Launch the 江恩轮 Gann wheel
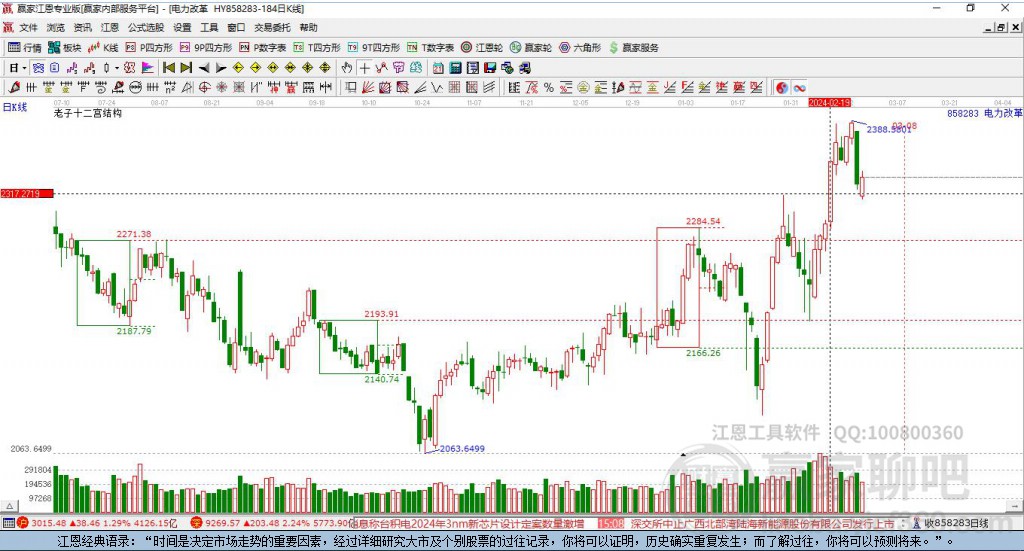Screen dimensions: 1024x551 pyautogui.click(x=482, y=48)
